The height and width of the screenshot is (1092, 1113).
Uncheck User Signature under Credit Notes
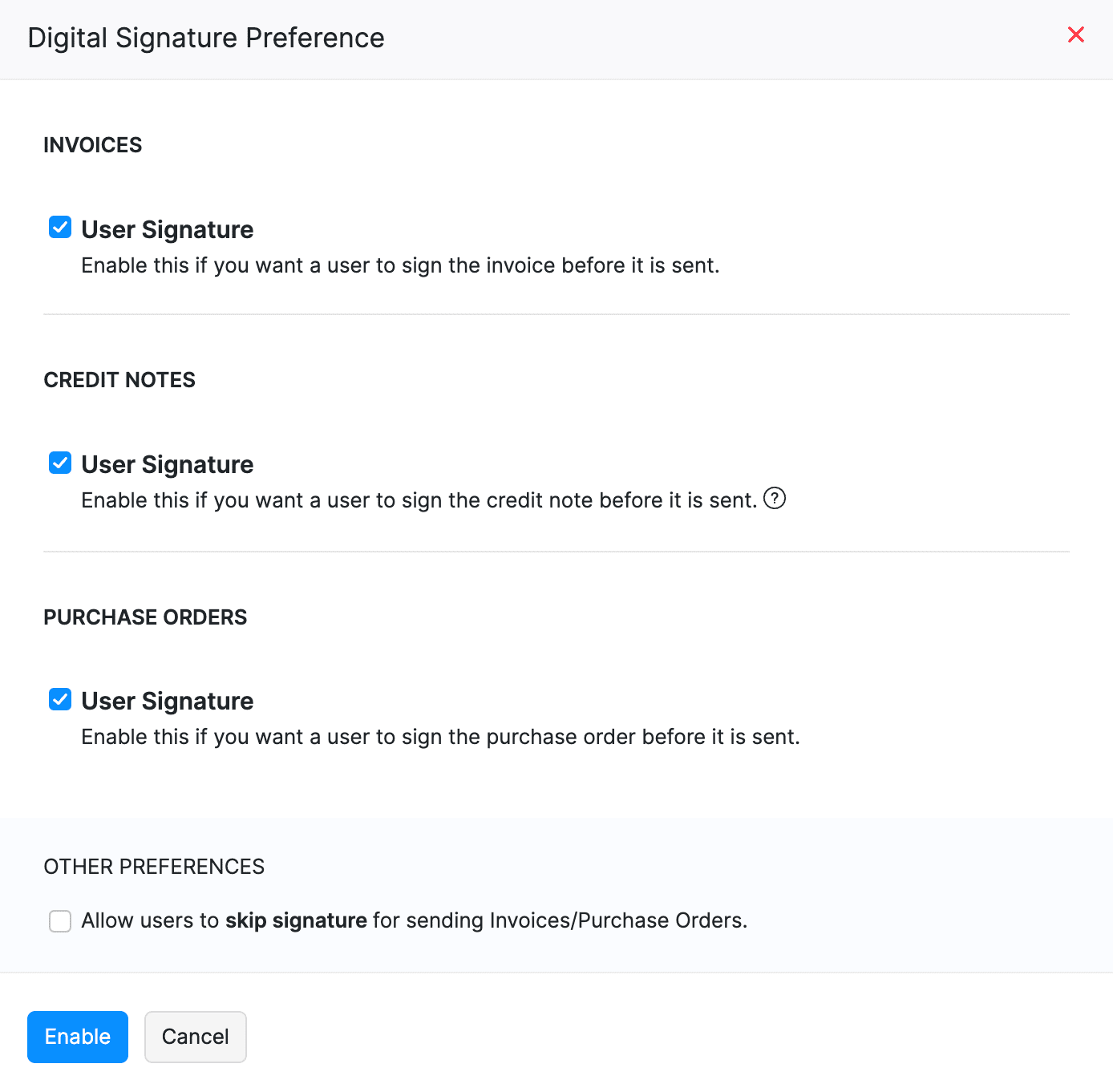(x=59, y=463)
